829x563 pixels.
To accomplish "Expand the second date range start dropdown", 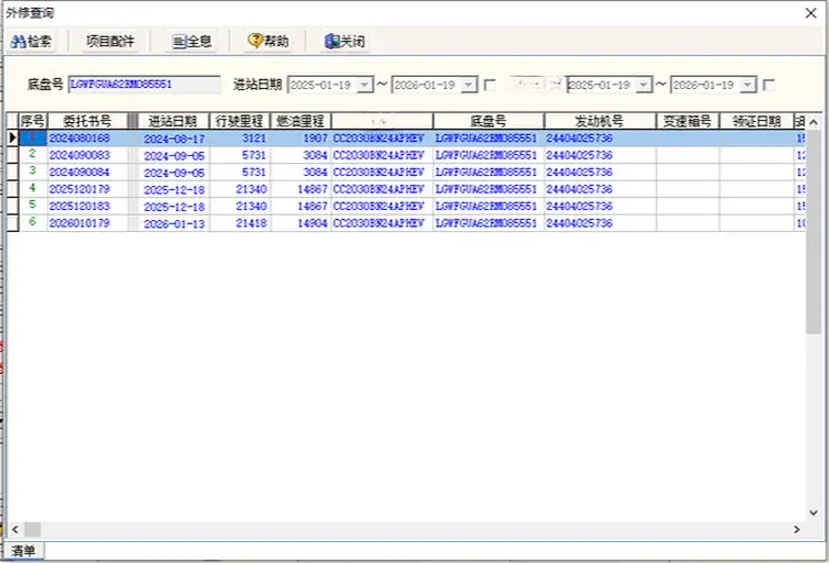I will [x=643, y=85].
